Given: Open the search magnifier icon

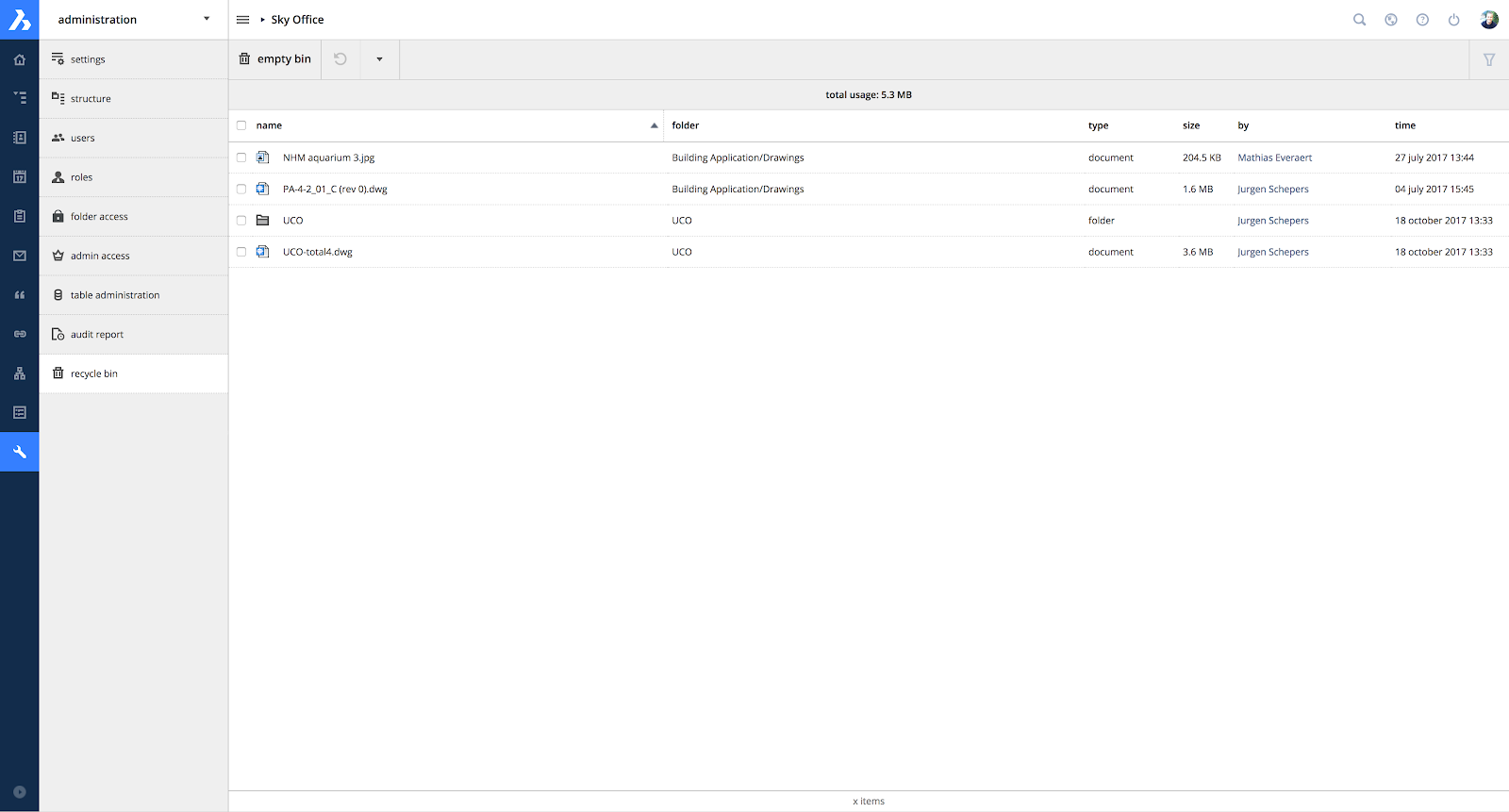Looking at the screenshot, I should point(1359,20).
